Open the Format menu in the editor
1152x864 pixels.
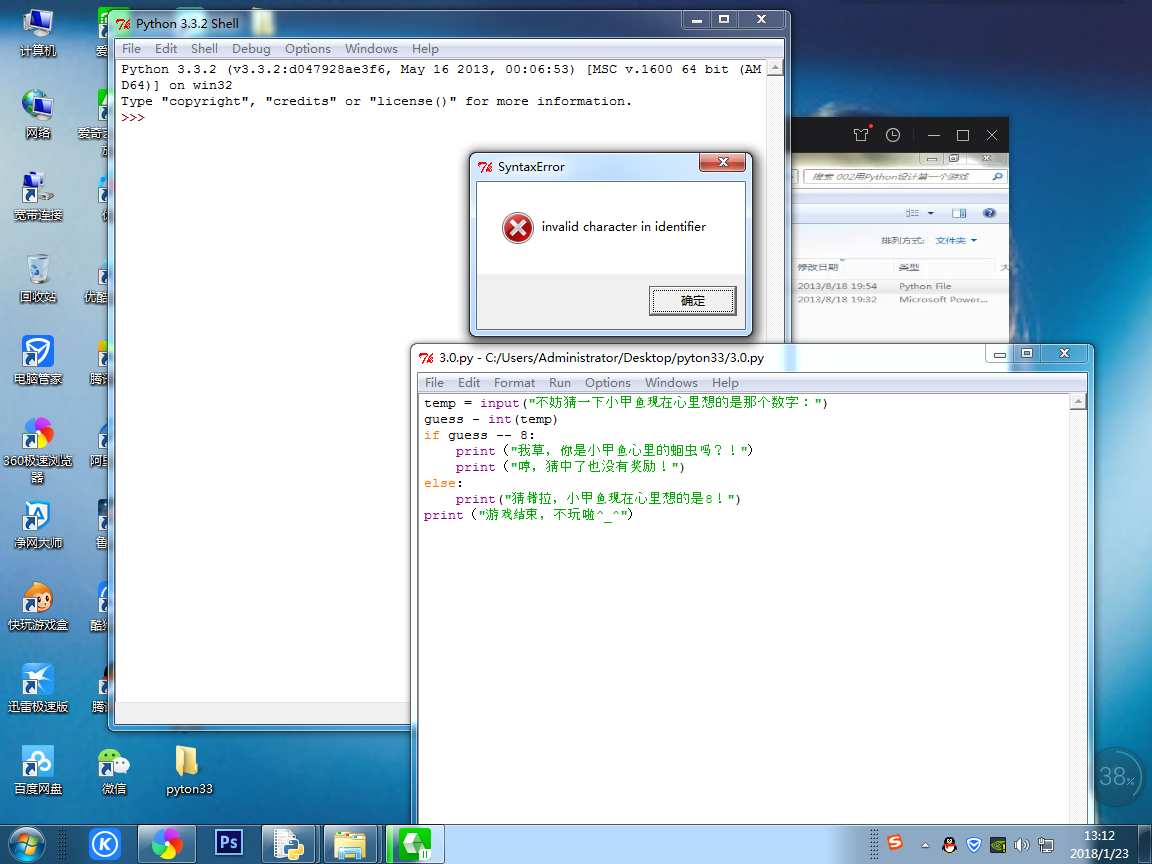point(514,382)
